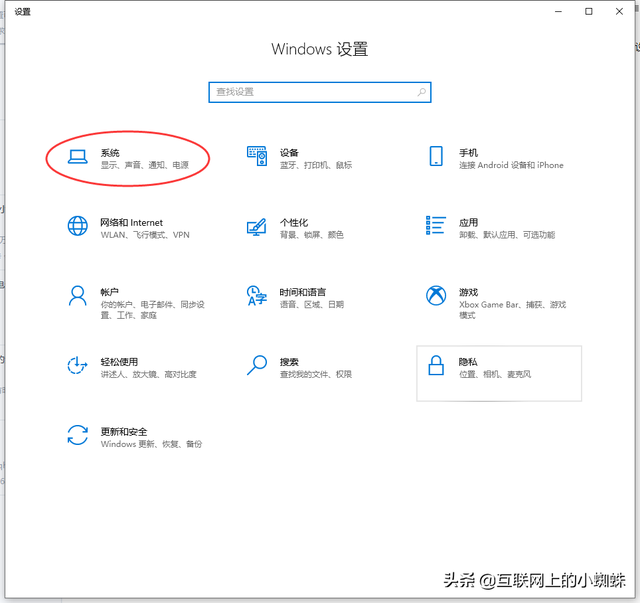Screen dimensions: 640x603
Task: Open the 轻松使用 settings title
Action: click(119, 362)
